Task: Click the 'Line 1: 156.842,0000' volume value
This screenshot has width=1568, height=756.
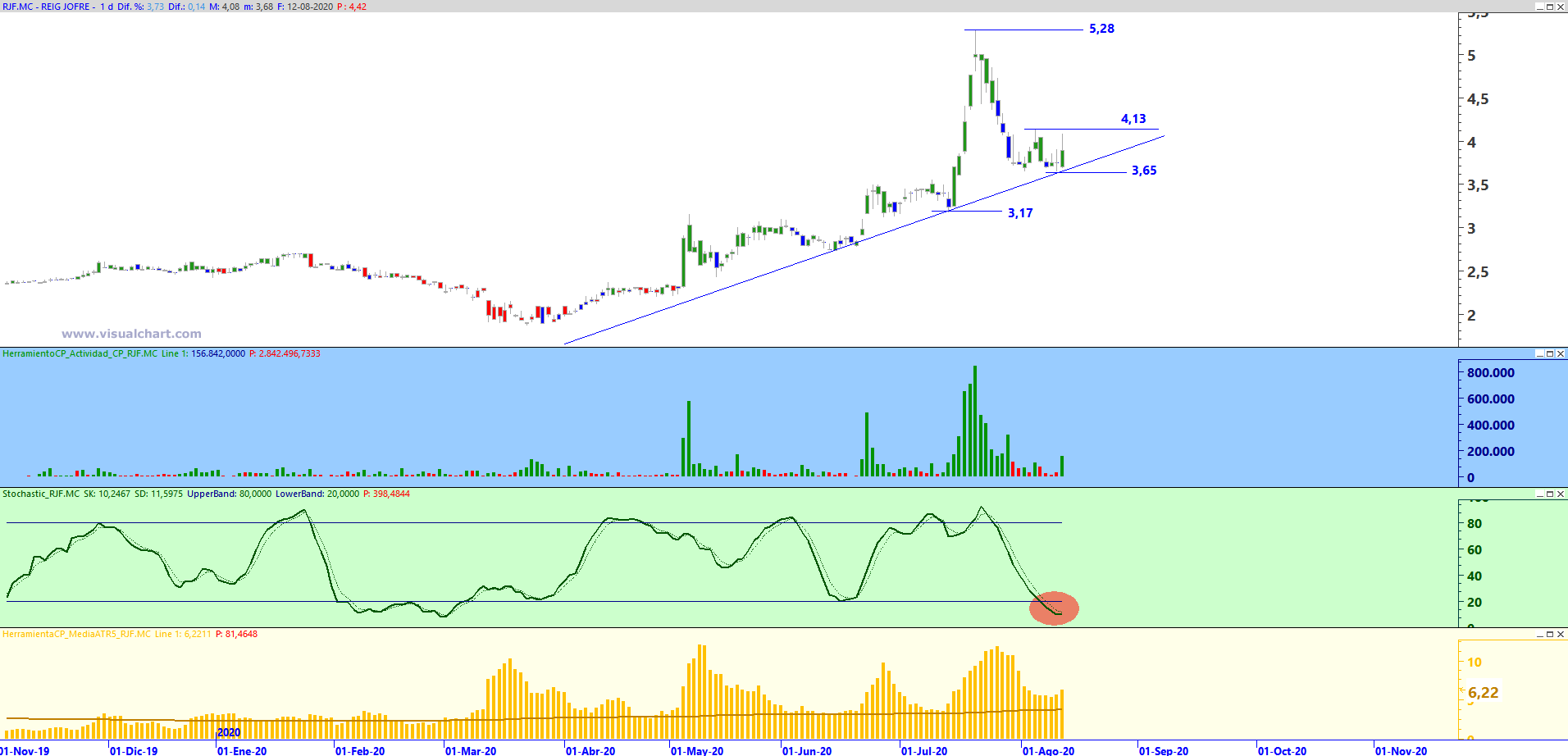Action: [x=203, y=353]
